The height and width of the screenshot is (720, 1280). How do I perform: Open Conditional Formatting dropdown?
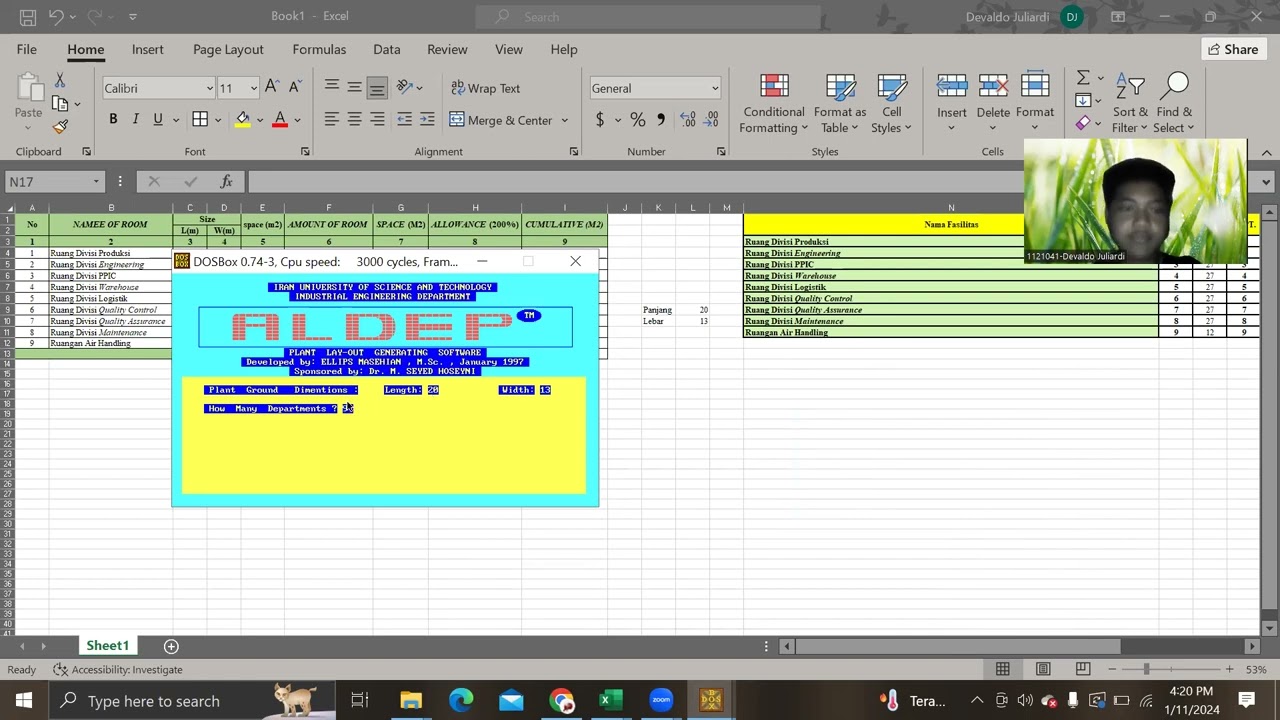pyautogui.click(x=774, y=103)
